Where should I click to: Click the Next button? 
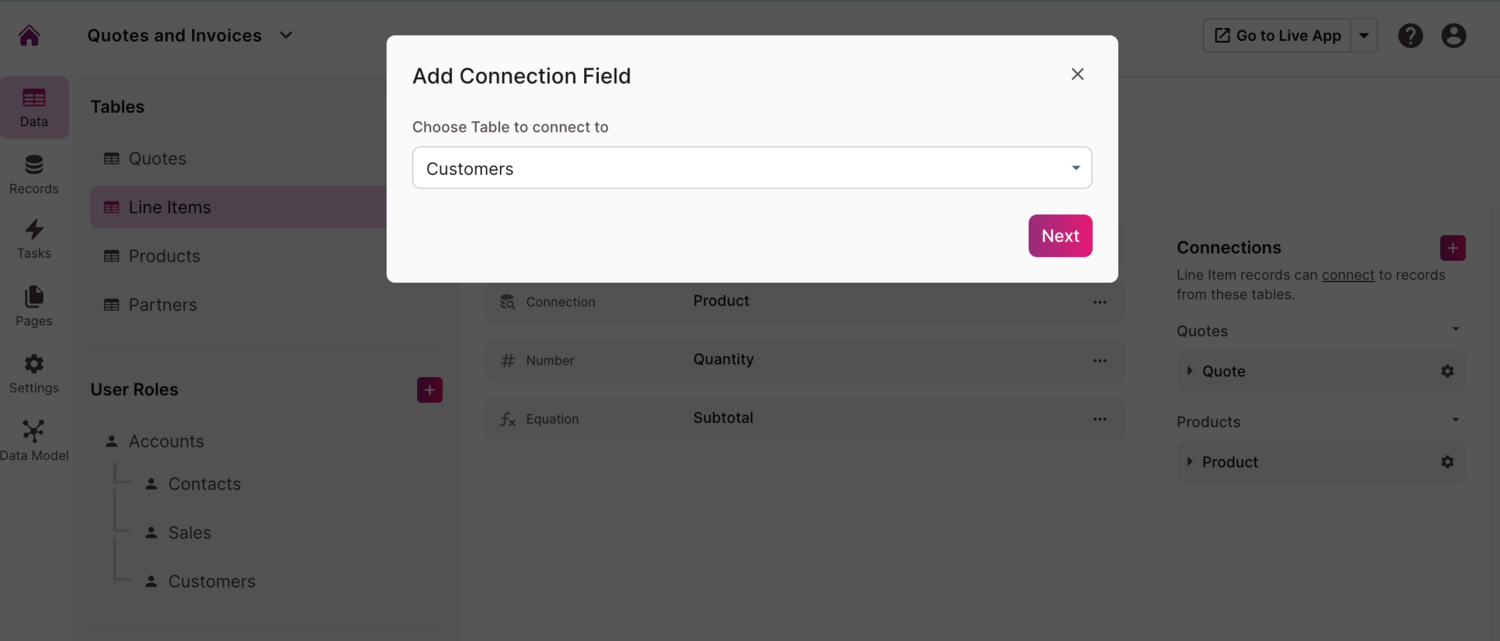coord(1060,236)
